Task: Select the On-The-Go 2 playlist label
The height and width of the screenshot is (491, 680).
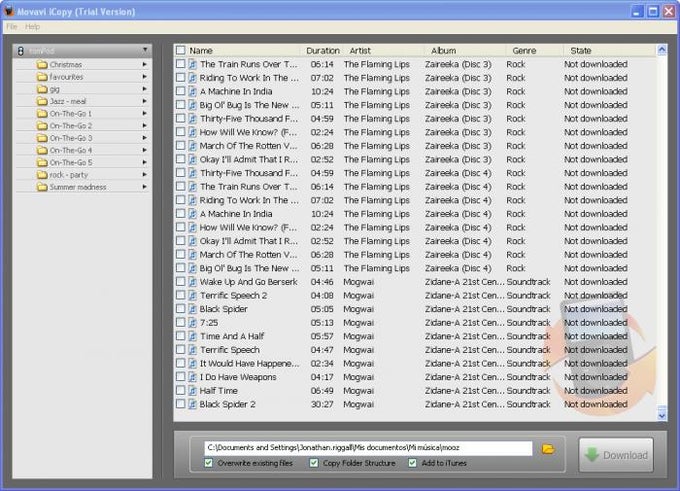Action: coord(71,126)
